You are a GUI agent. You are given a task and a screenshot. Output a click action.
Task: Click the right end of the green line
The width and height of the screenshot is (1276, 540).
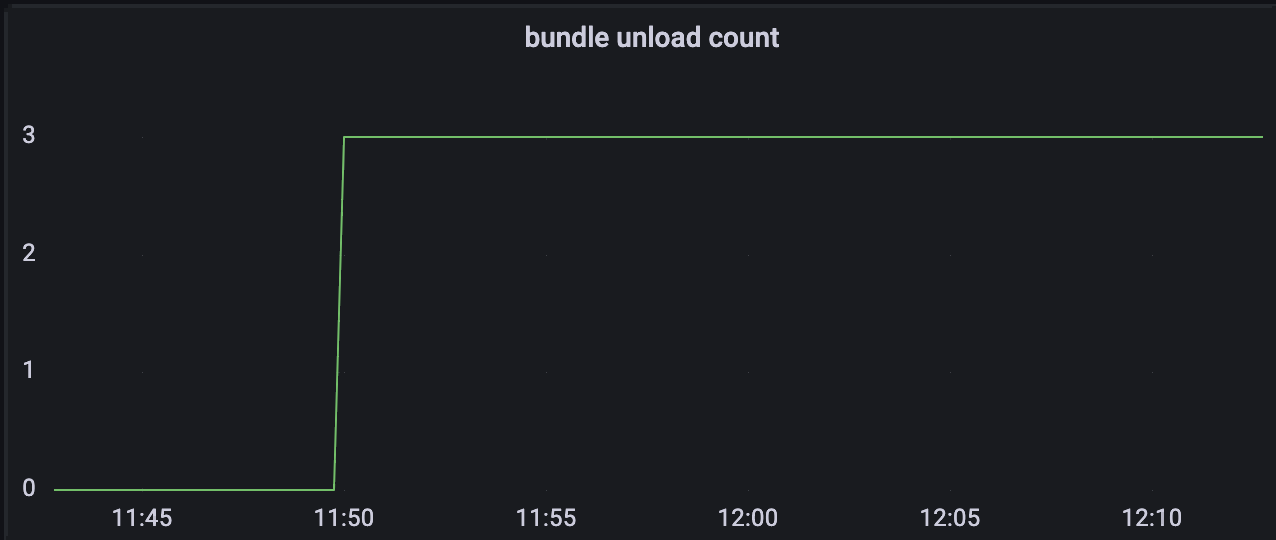[x=1262, y=136]
